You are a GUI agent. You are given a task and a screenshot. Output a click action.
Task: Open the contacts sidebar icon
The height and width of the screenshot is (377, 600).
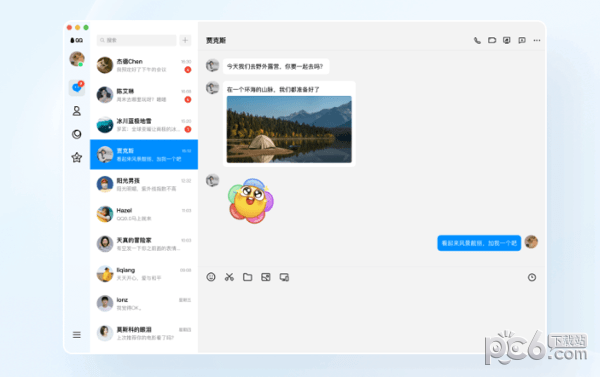click(x=77, y=111)
